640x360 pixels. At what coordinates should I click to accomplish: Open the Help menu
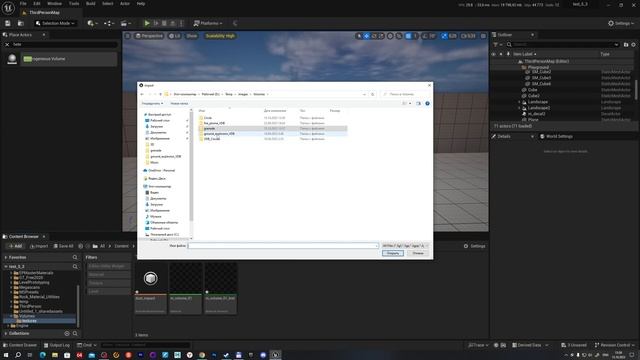141,4
